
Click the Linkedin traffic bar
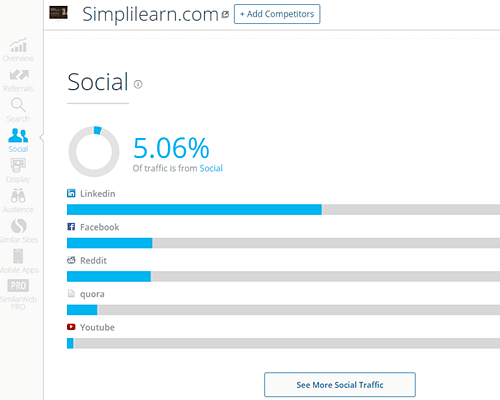pyautogui.click(x=283, y=210)
